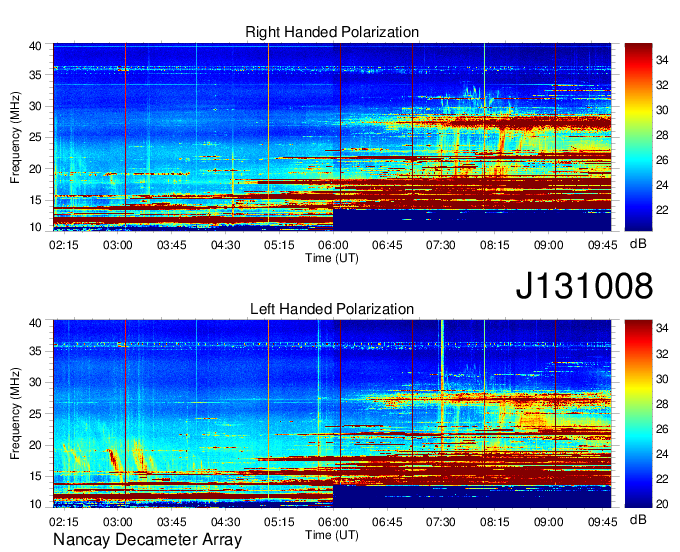Click the 09:00 tick on lower time axis
This screenshot has width=680, height=552.
pyautogui.click(x=549, y=522)
